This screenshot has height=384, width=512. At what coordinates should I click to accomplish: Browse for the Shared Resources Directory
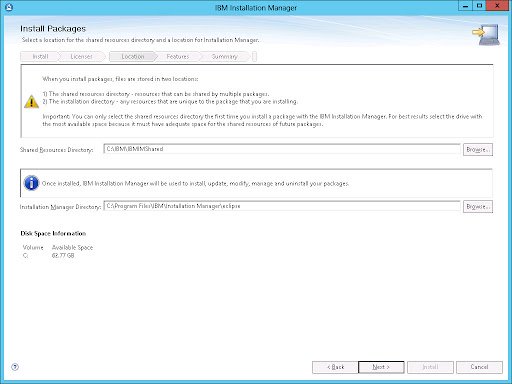click(x=478, y=150)
